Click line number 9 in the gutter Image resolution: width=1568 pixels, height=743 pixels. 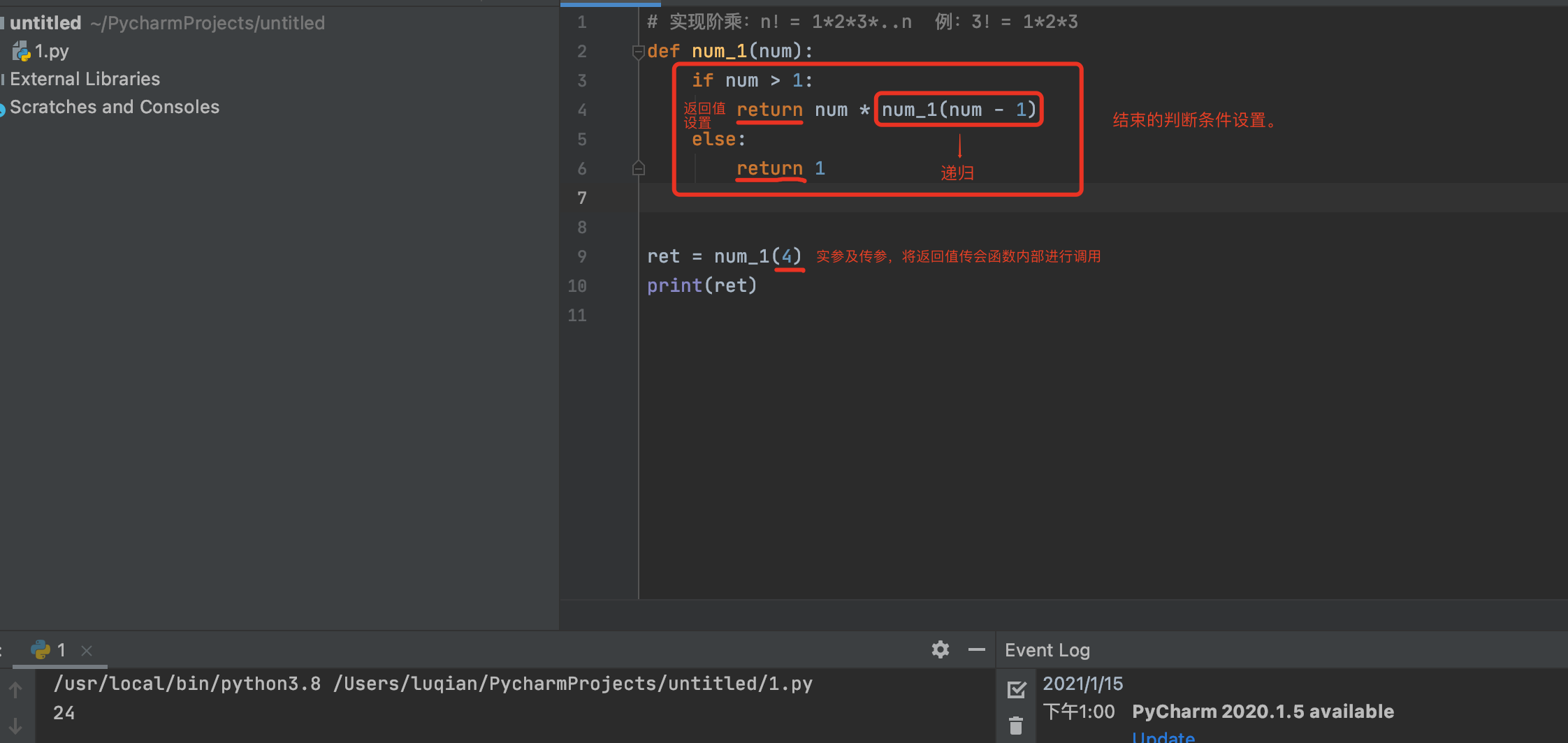click(x=581, y=256)
